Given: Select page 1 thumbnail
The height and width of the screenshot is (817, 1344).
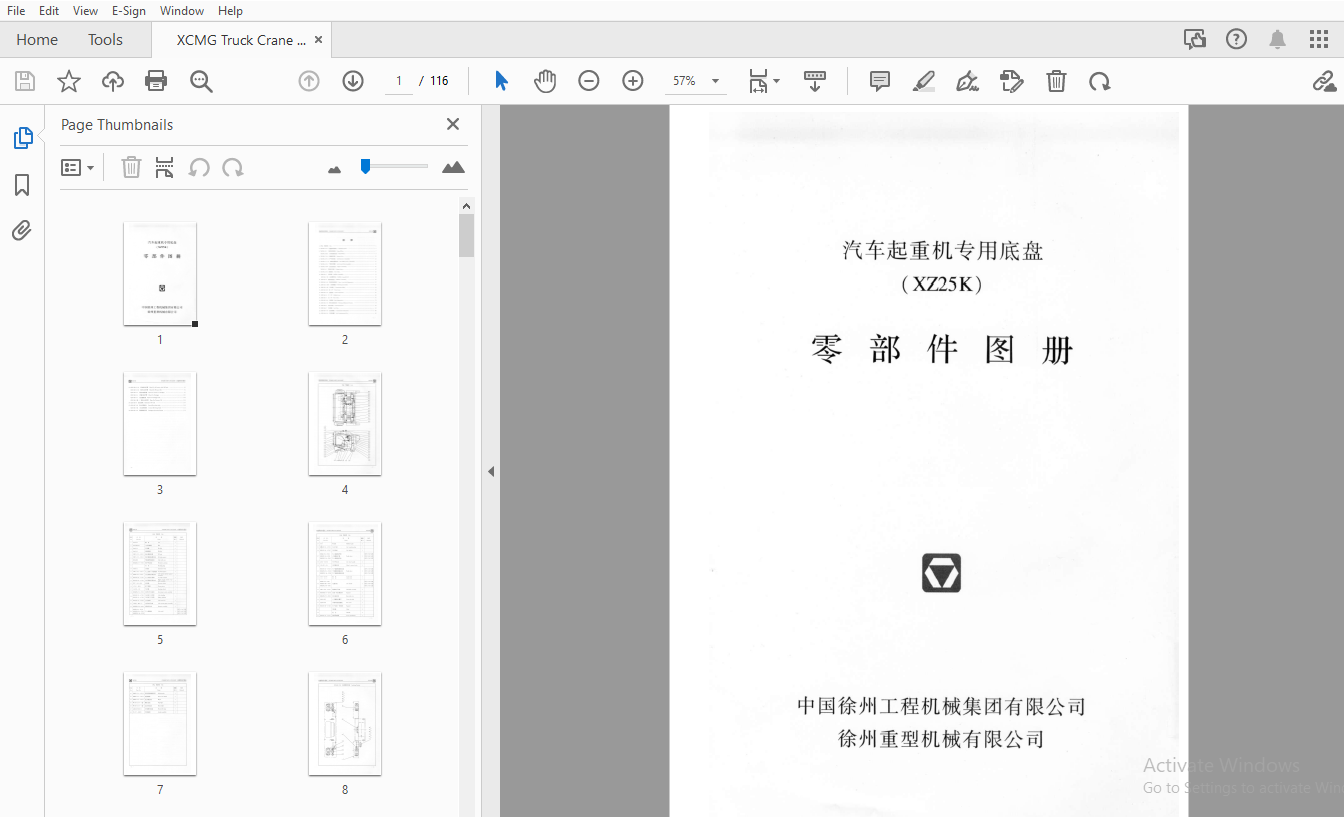Looking at the screenshot, I should click(160, 274).
